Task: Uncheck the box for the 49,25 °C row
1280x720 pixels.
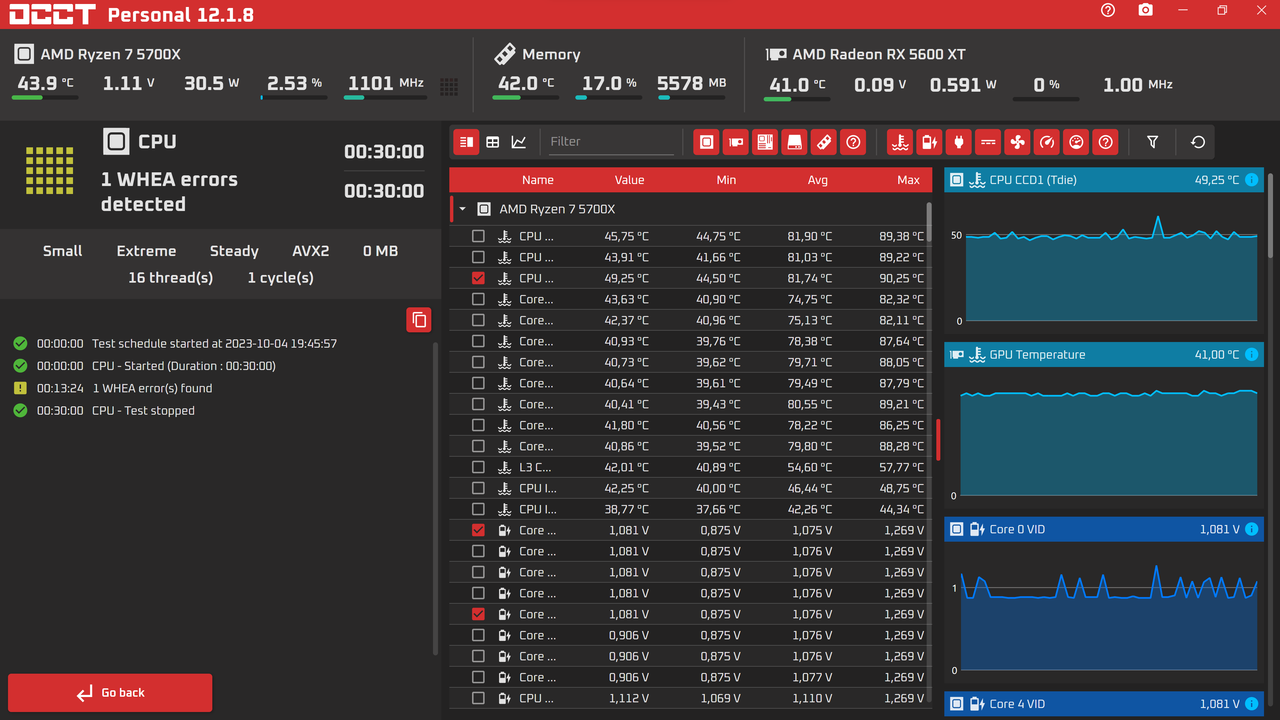Action: click(478, 278)
